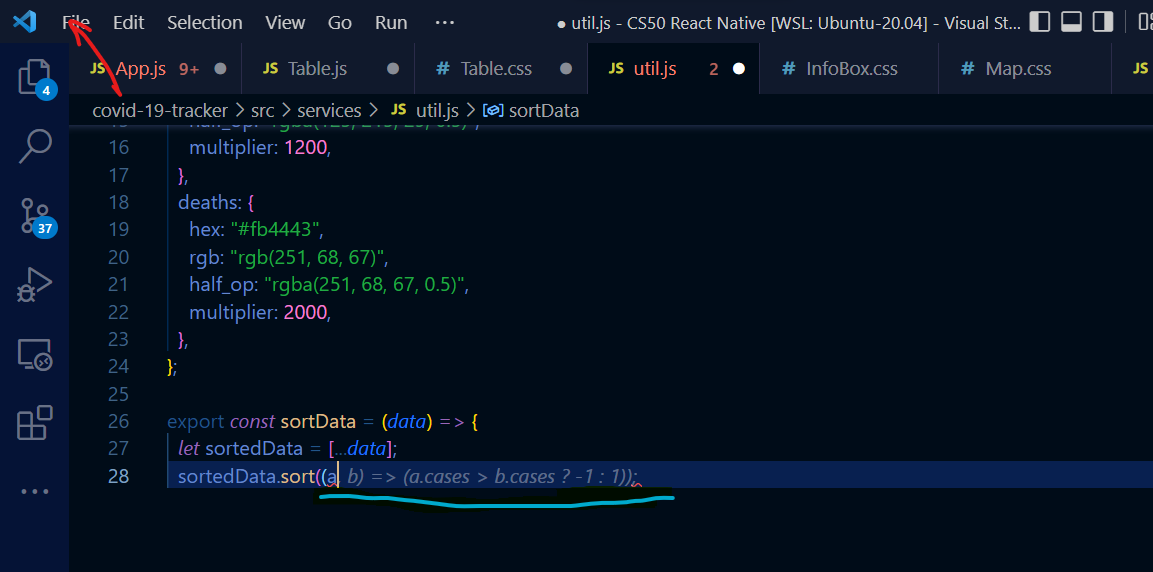Screen dimensions: 1153x572
Task: Open the Go menu
Action: [x=340, y=23]
